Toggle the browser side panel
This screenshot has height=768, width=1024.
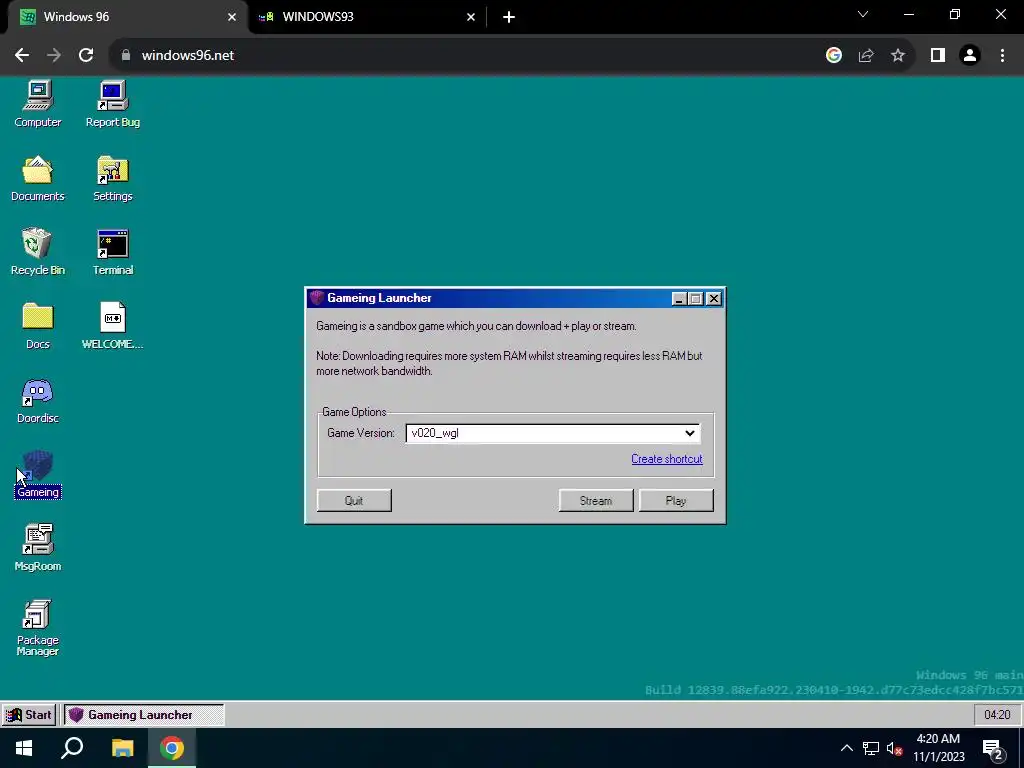tap(938, 56)
